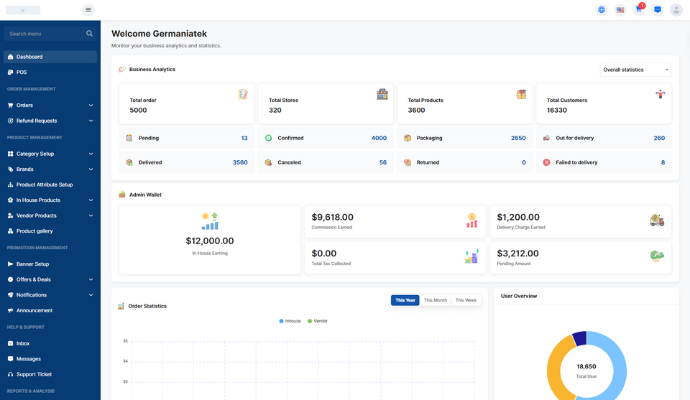Open the chat messages icon in header
690x400 pixels.
657,10
